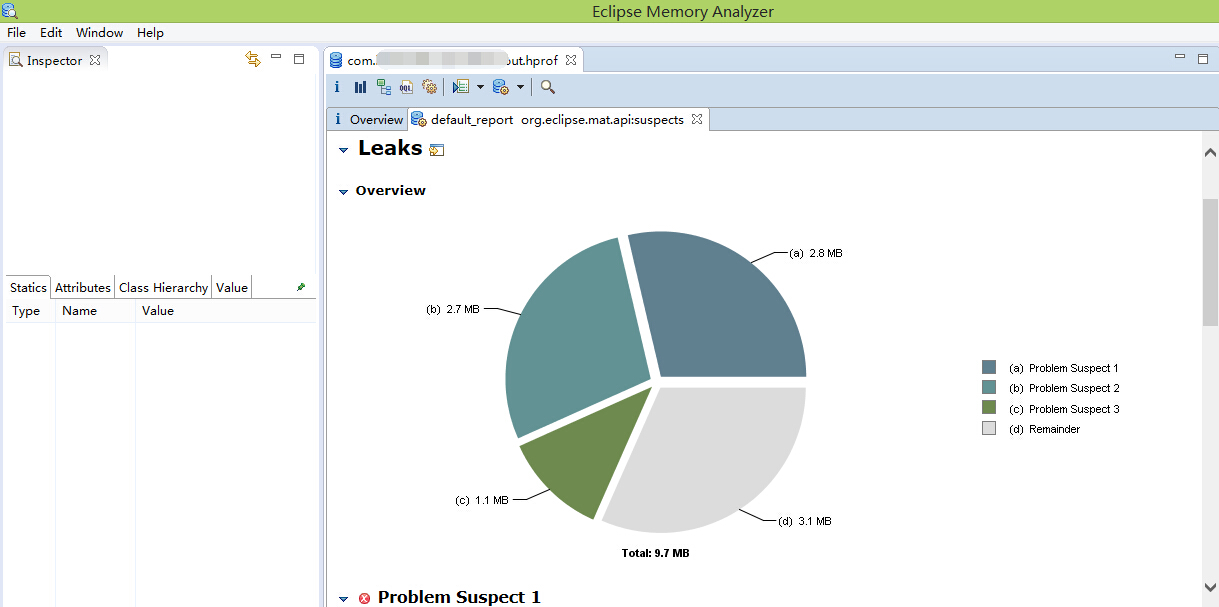
Task: Click the Problem Suspect 2 legend swatch
Action: coord(989,387)
